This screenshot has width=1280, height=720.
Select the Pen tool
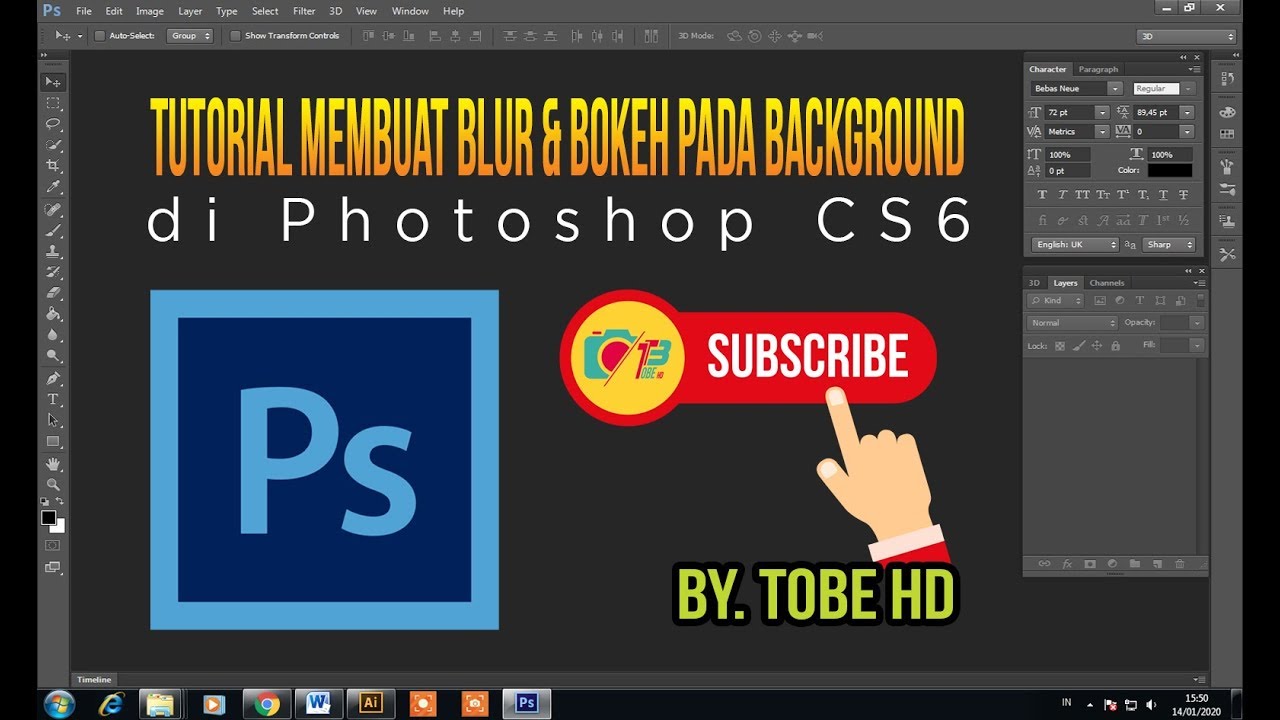[53, 379]
